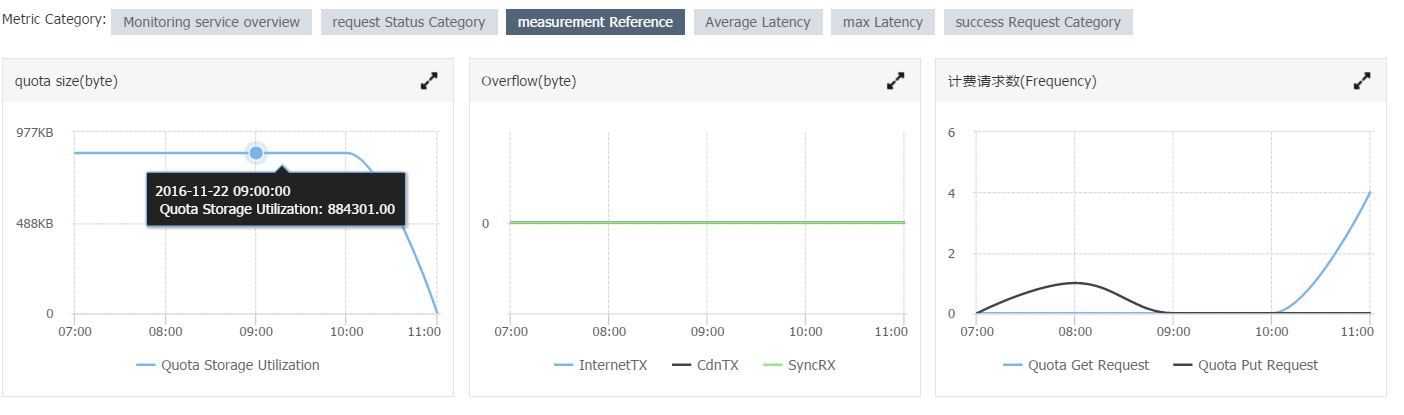This screenshot has width=1404, height=415.
Task: Open the max Latency tab
Action: 883,22
